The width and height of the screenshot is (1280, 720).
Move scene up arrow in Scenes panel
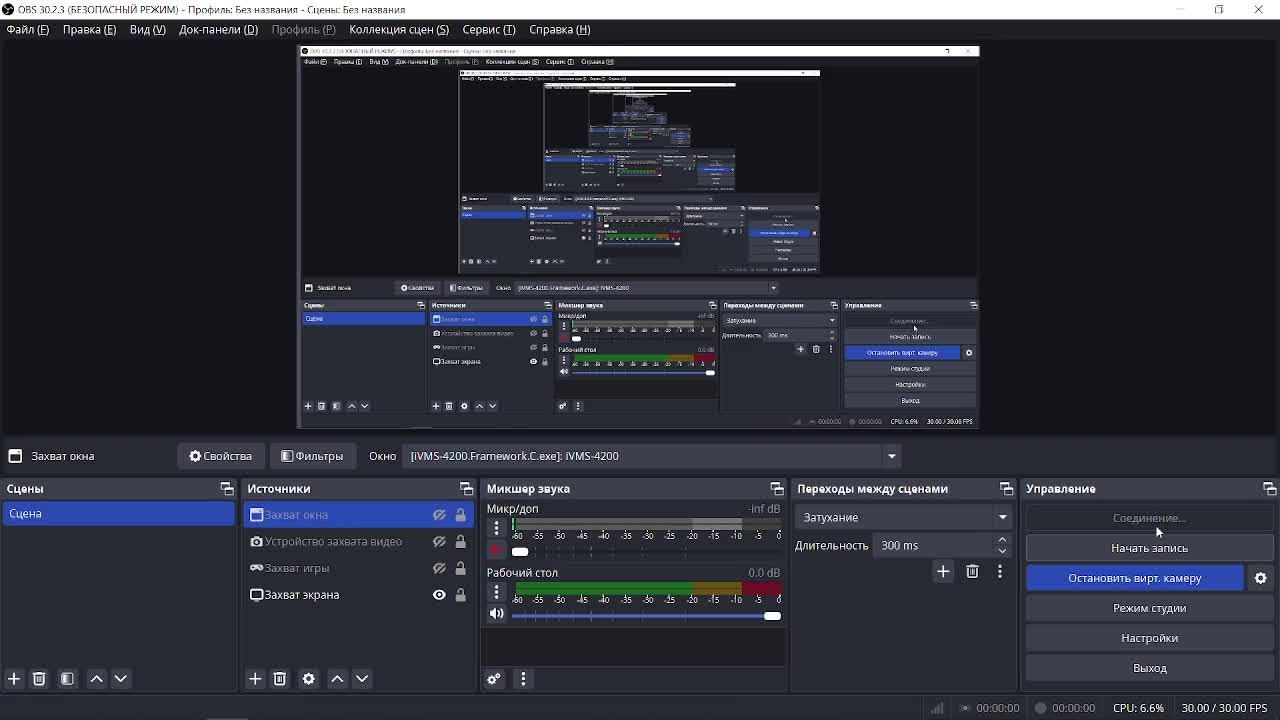tap(97, 679)
